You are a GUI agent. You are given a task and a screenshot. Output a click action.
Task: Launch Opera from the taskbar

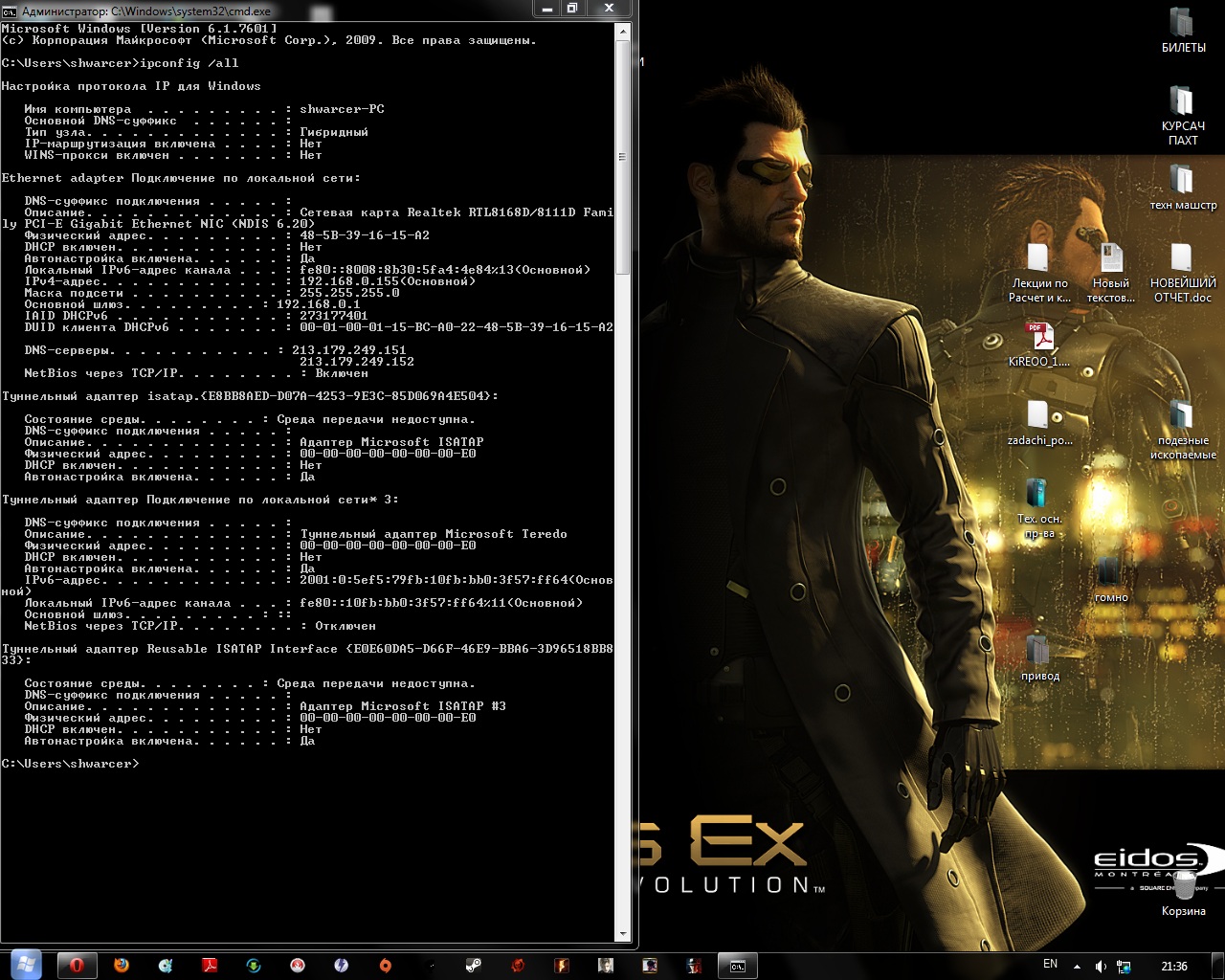[x=77, y=966]
